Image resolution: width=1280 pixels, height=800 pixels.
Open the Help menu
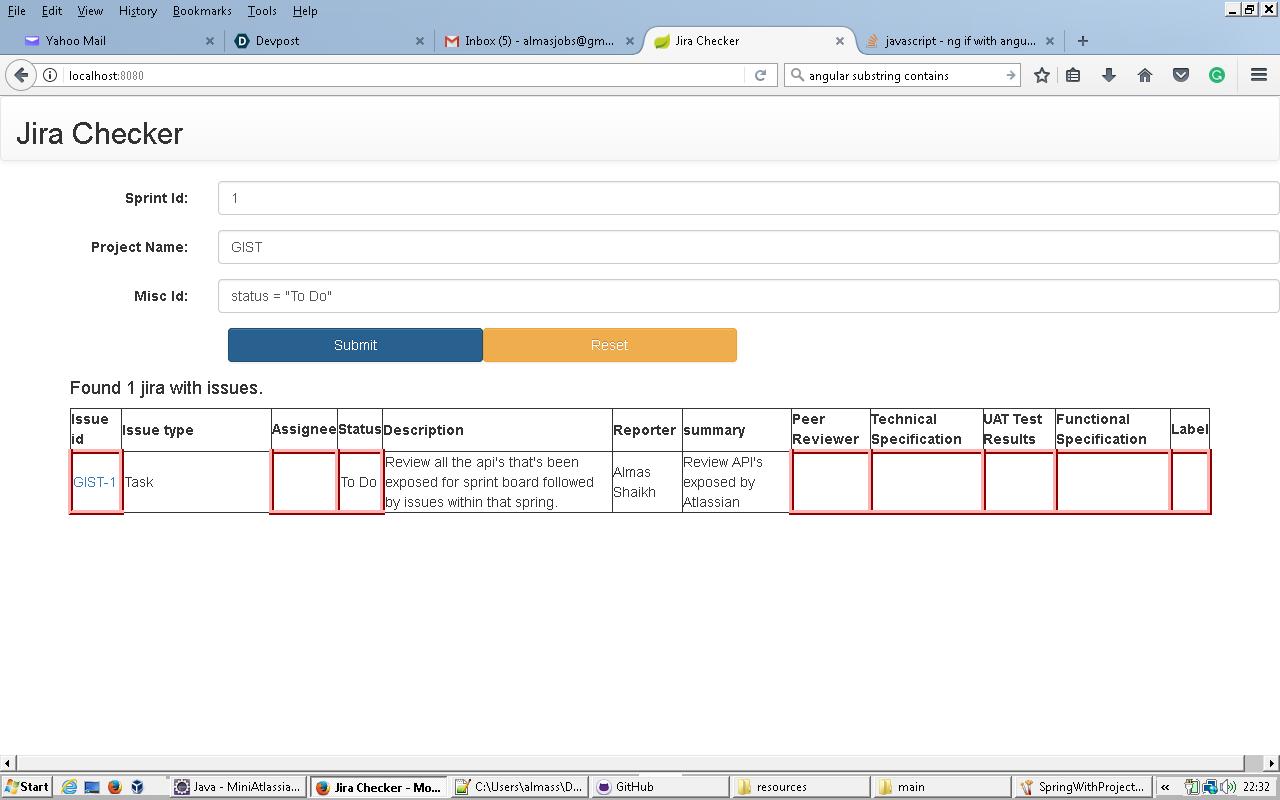coord(305,10)
